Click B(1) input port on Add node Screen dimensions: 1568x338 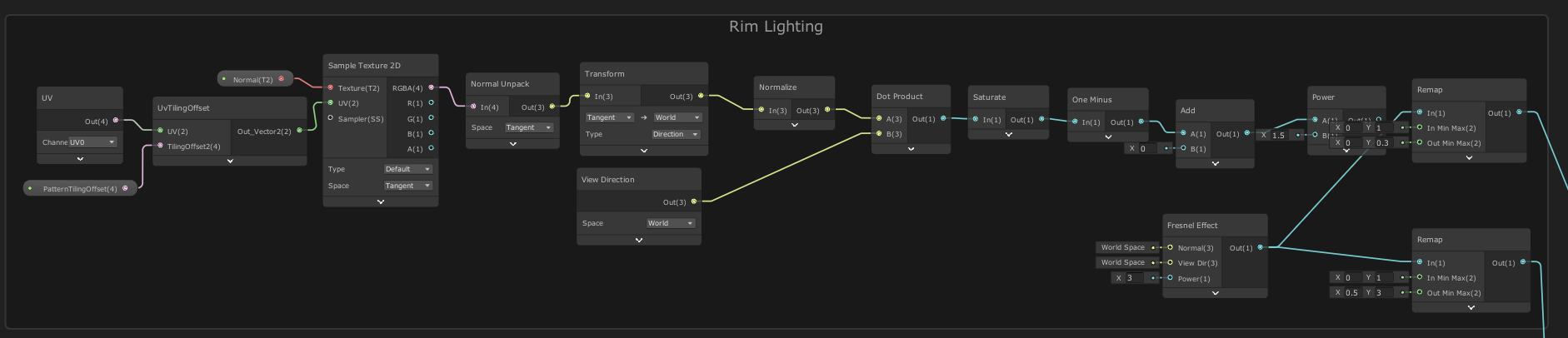click(x=1183, y=148)
